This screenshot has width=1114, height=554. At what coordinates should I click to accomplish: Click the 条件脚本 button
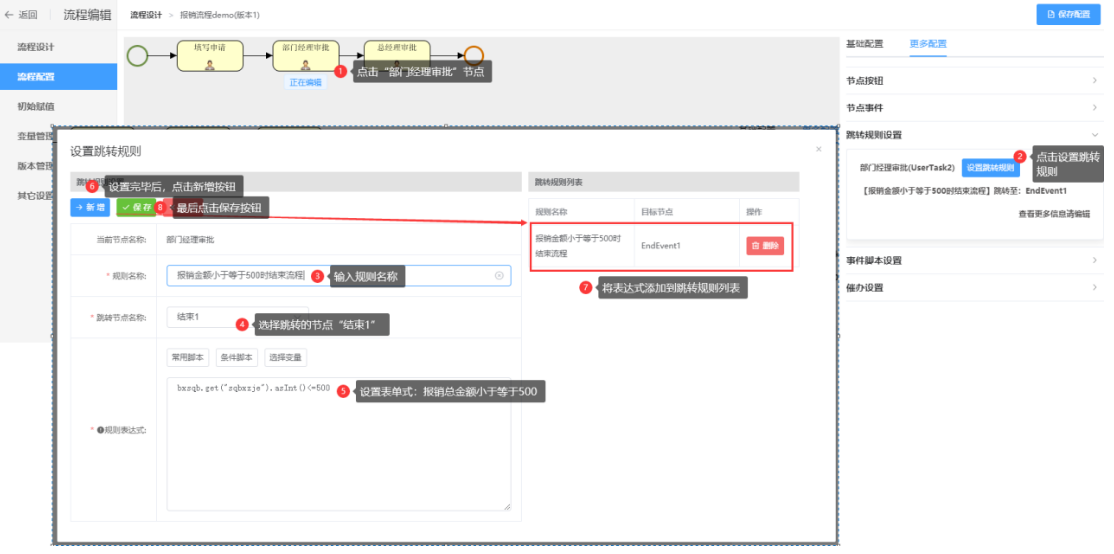coord(237,357)
